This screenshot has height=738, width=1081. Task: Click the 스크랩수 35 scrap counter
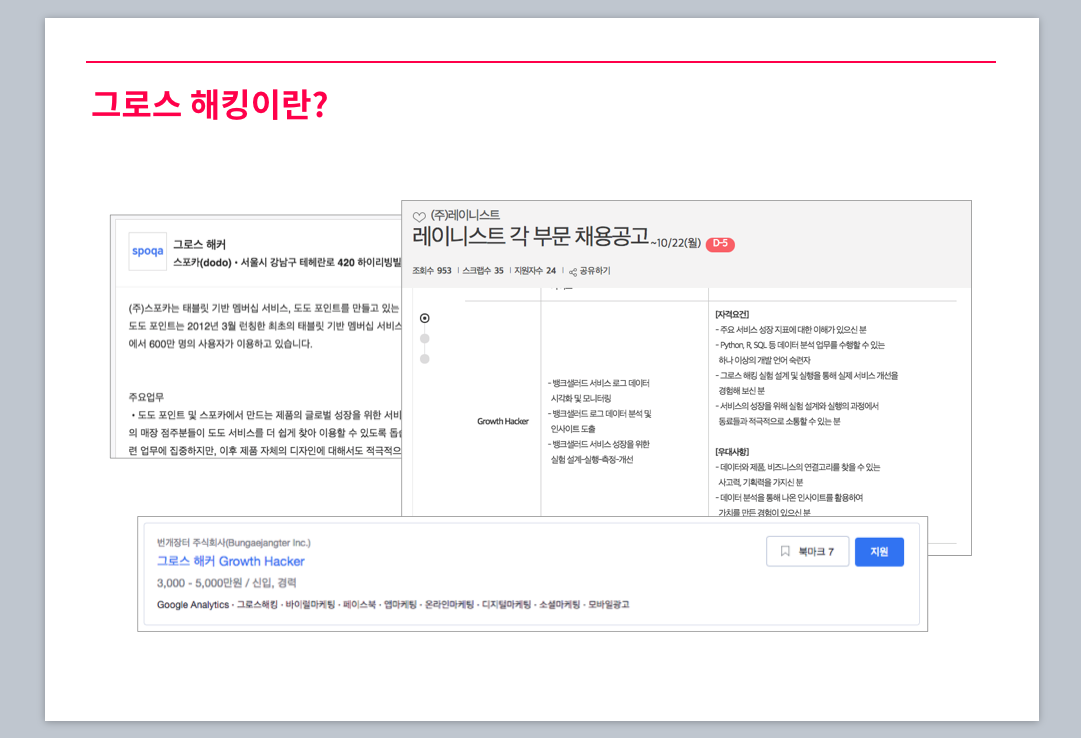[x=484, y=270]
